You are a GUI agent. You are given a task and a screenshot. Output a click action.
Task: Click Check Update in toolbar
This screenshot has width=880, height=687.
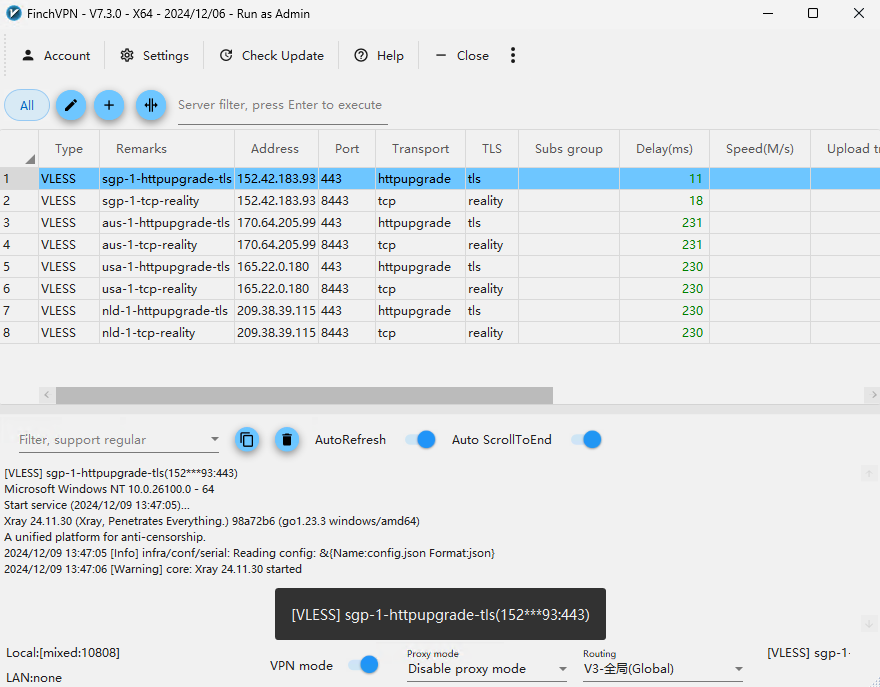click(271, 56)
